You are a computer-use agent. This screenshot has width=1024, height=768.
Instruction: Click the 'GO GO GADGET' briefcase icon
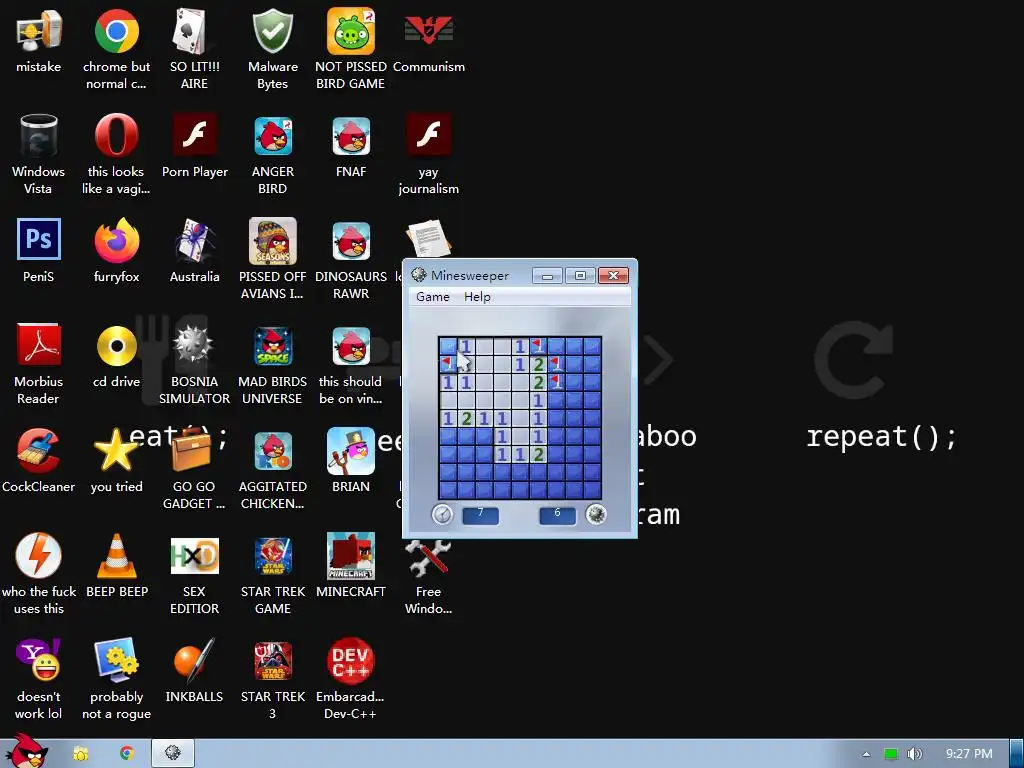point(191,451)
